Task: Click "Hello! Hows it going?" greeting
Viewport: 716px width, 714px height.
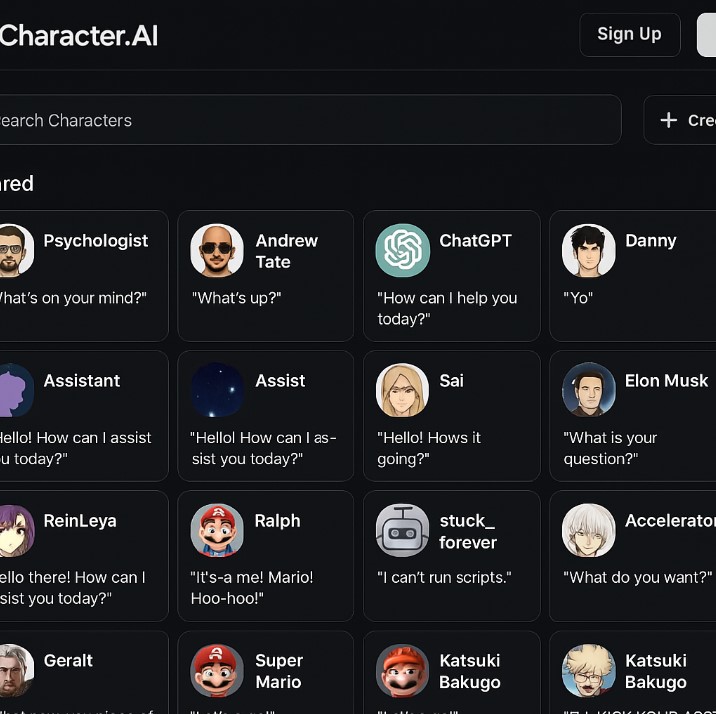Action: click(x=429, y=448)
